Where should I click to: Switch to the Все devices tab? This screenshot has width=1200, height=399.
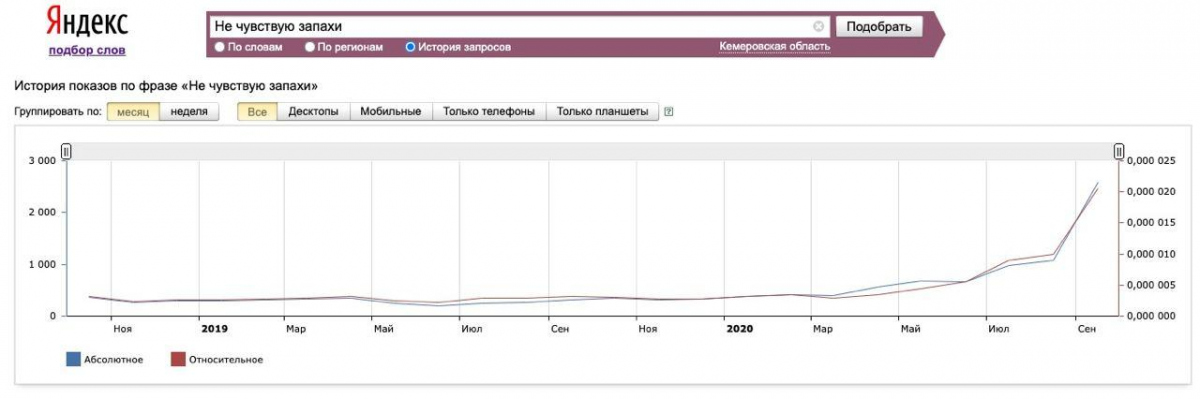257,112
